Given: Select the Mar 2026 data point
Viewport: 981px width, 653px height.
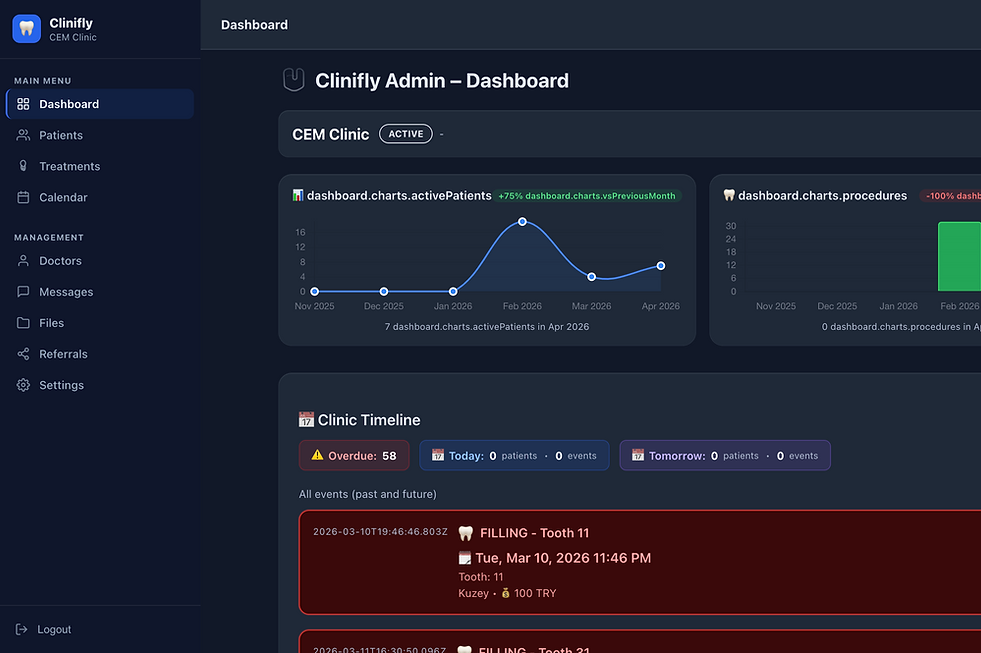Looking at the screenshot, I should pyautogui.click(x=591, y=276).
